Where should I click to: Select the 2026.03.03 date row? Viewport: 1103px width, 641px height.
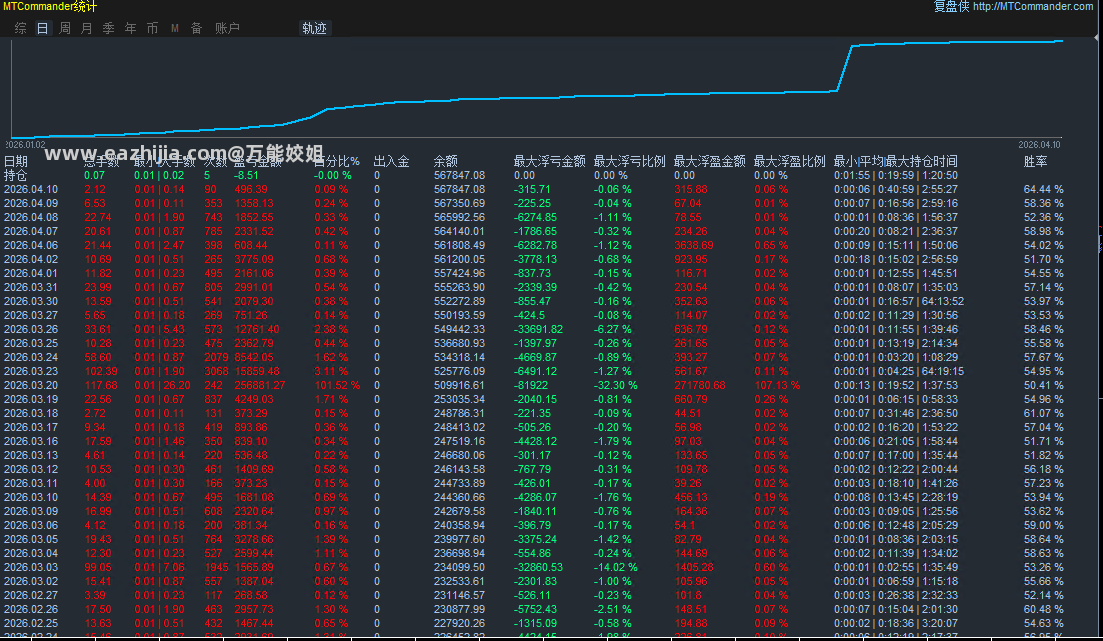tap(535, 567)
